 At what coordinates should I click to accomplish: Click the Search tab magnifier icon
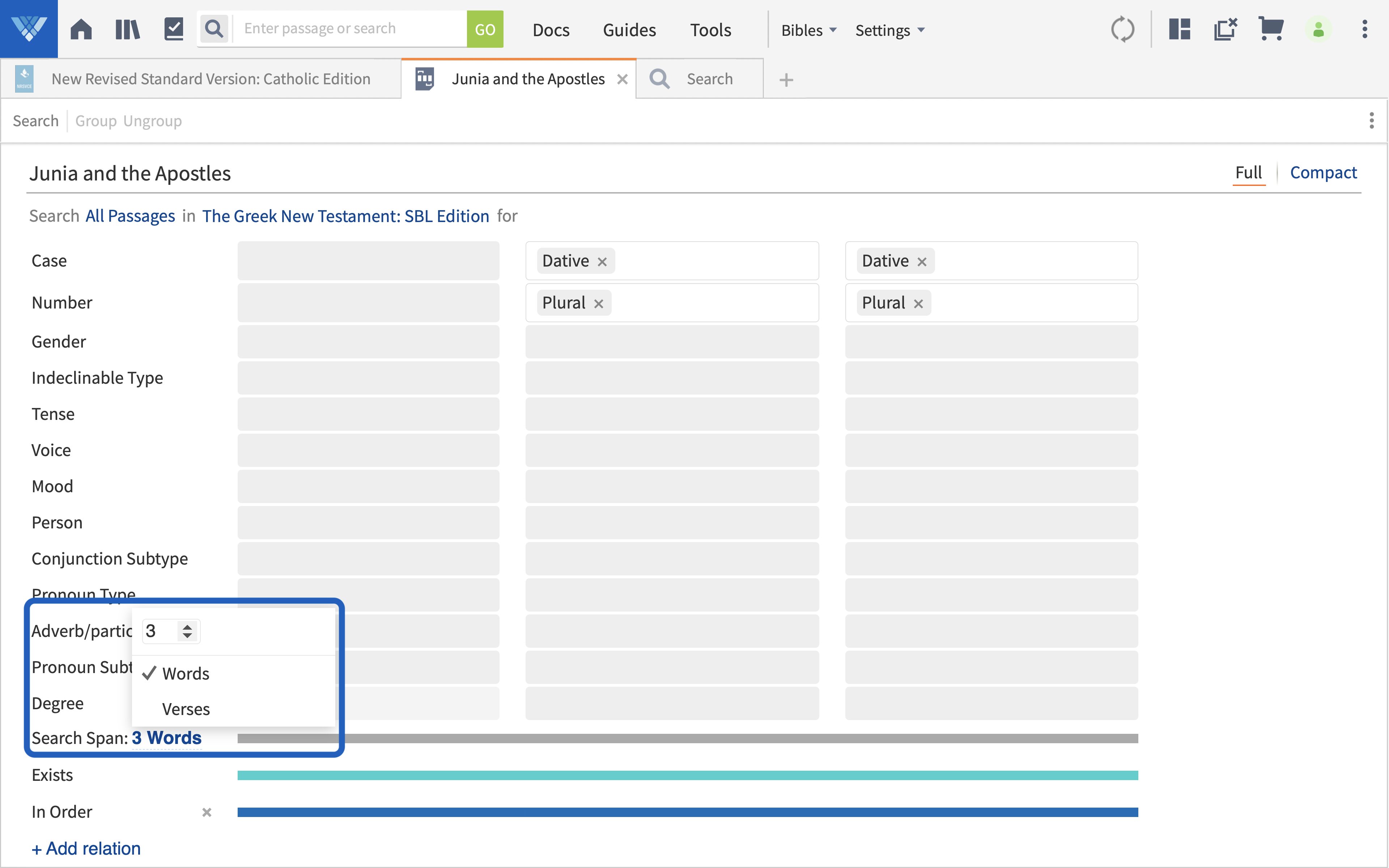659,78
